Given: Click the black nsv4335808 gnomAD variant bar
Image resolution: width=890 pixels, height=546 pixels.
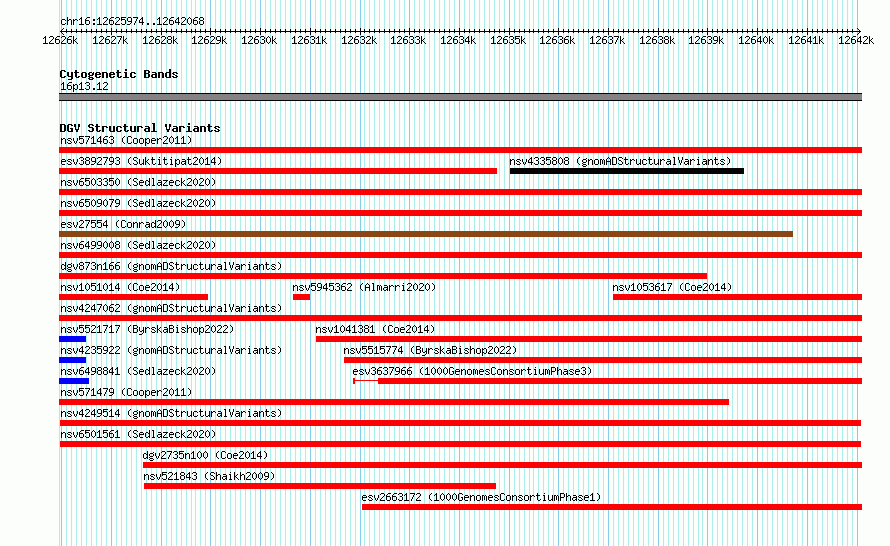Looking at the screenshot, I should click(x=627, y=171).
